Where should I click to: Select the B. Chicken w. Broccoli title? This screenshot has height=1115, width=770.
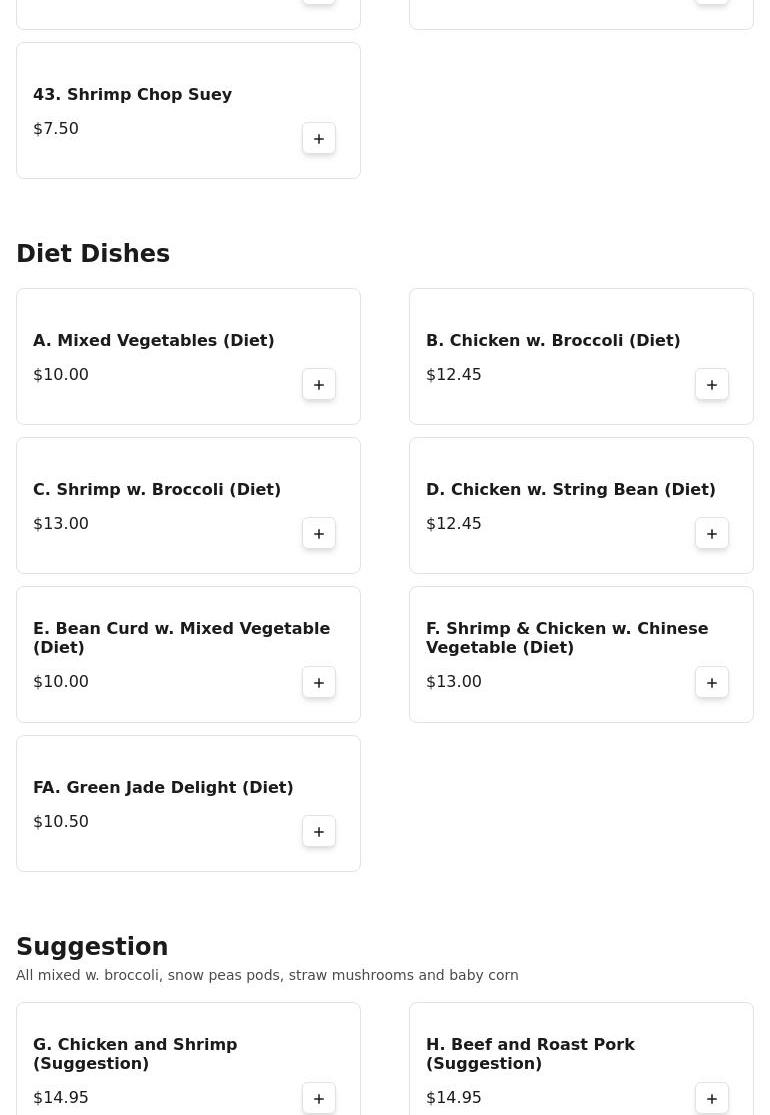tap(552, 341)
